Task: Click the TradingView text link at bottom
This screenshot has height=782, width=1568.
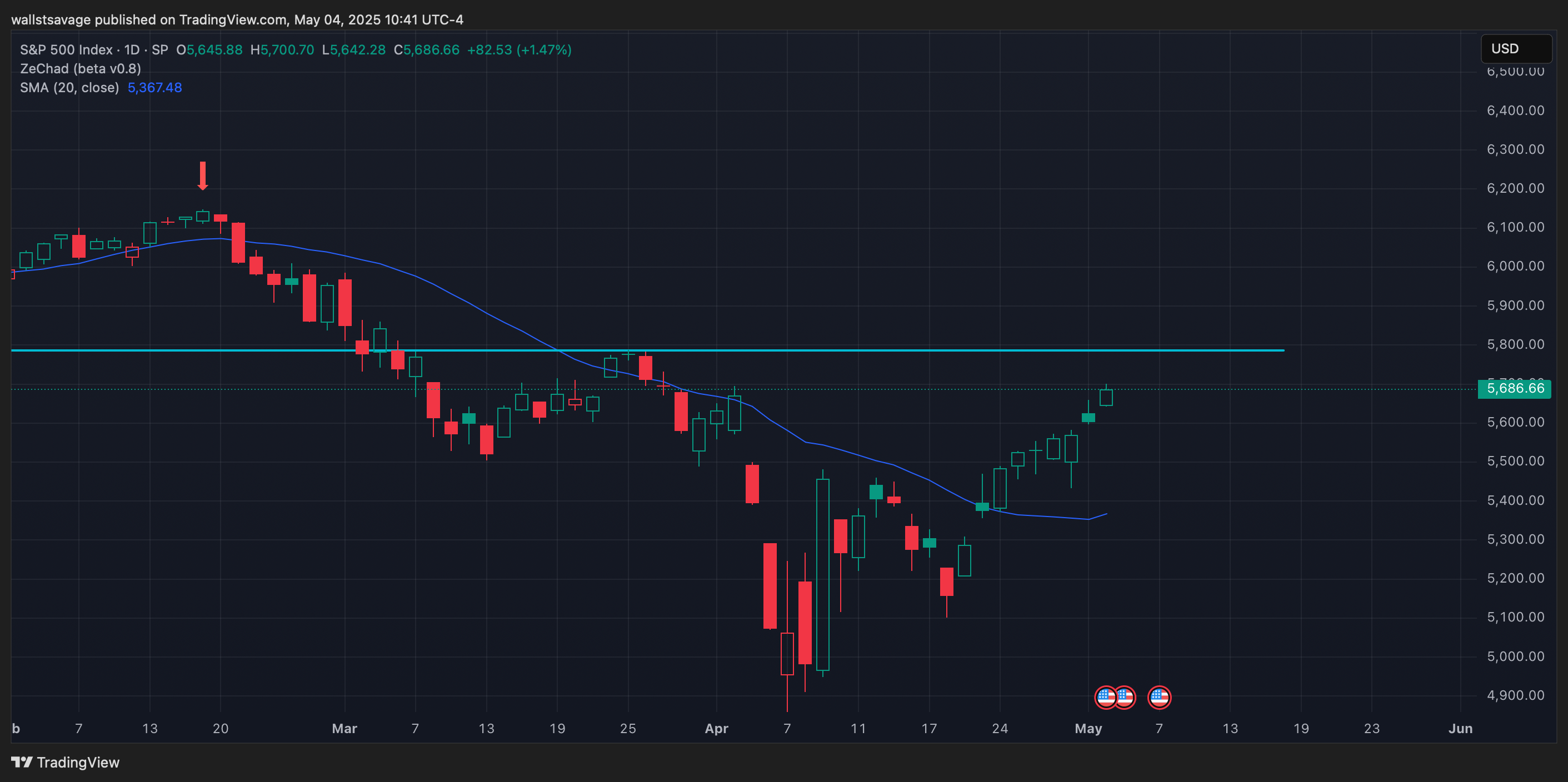Action: tap(78, 763)
